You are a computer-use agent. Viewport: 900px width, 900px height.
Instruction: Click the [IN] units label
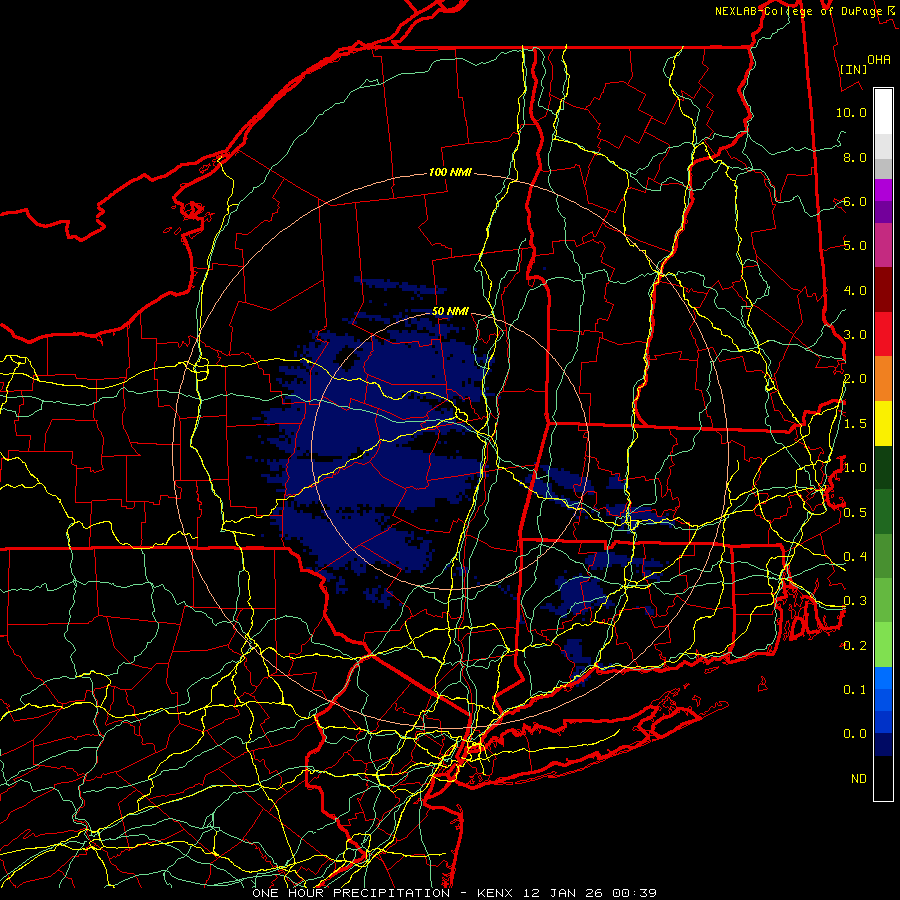tap(853, 69)
